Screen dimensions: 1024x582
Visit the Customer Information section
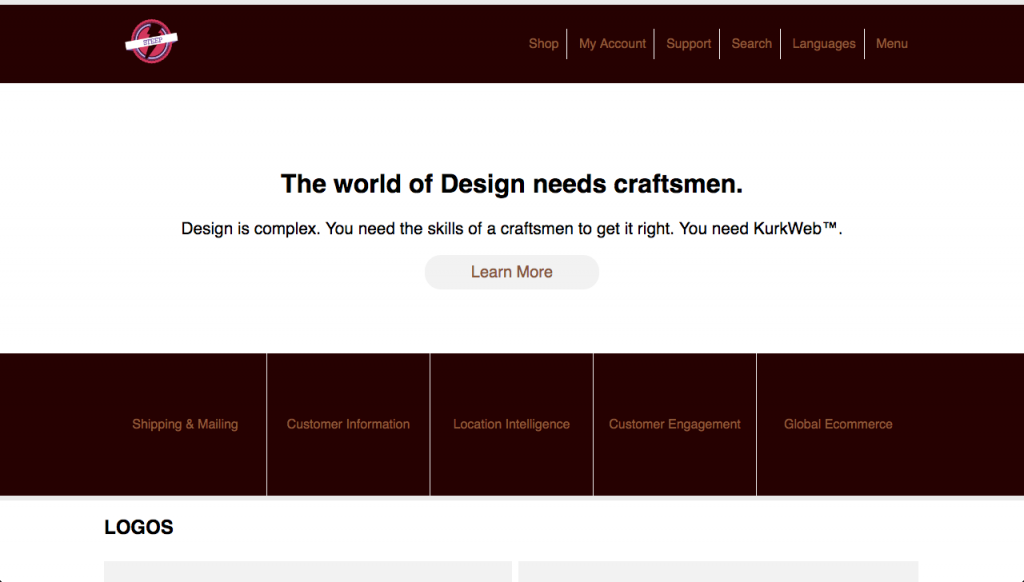[348, 424]
